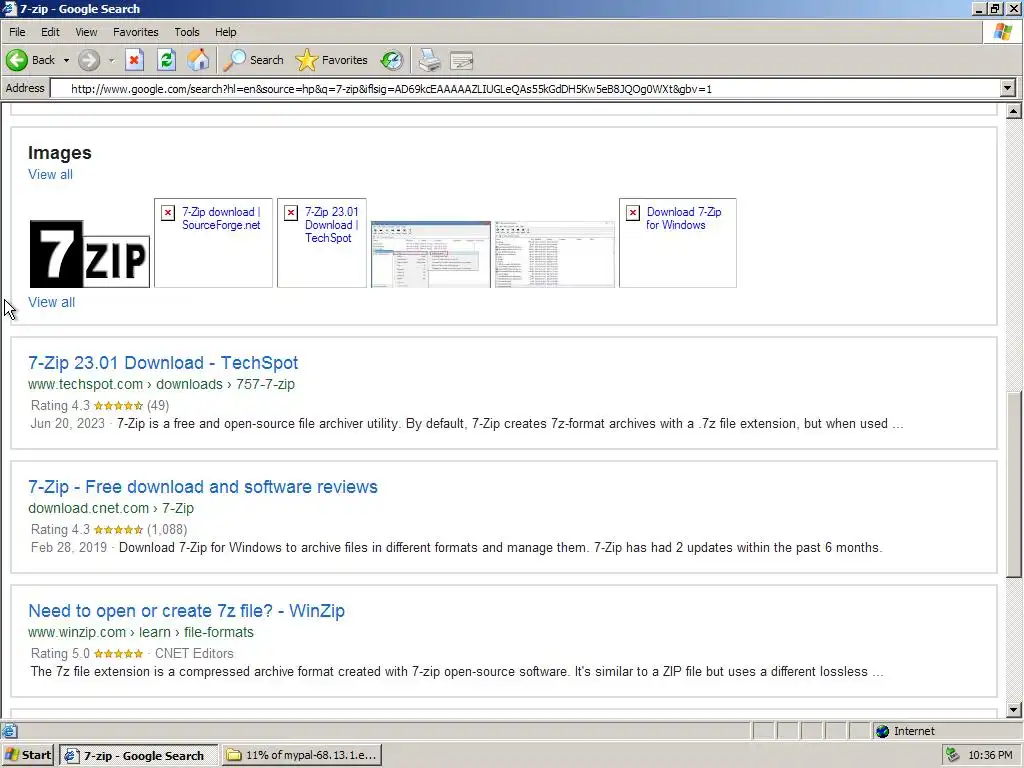The image size is (1024, 768).
Task: Click the Back arrow button
Action: pyautogui.click(x=31, y=60)
